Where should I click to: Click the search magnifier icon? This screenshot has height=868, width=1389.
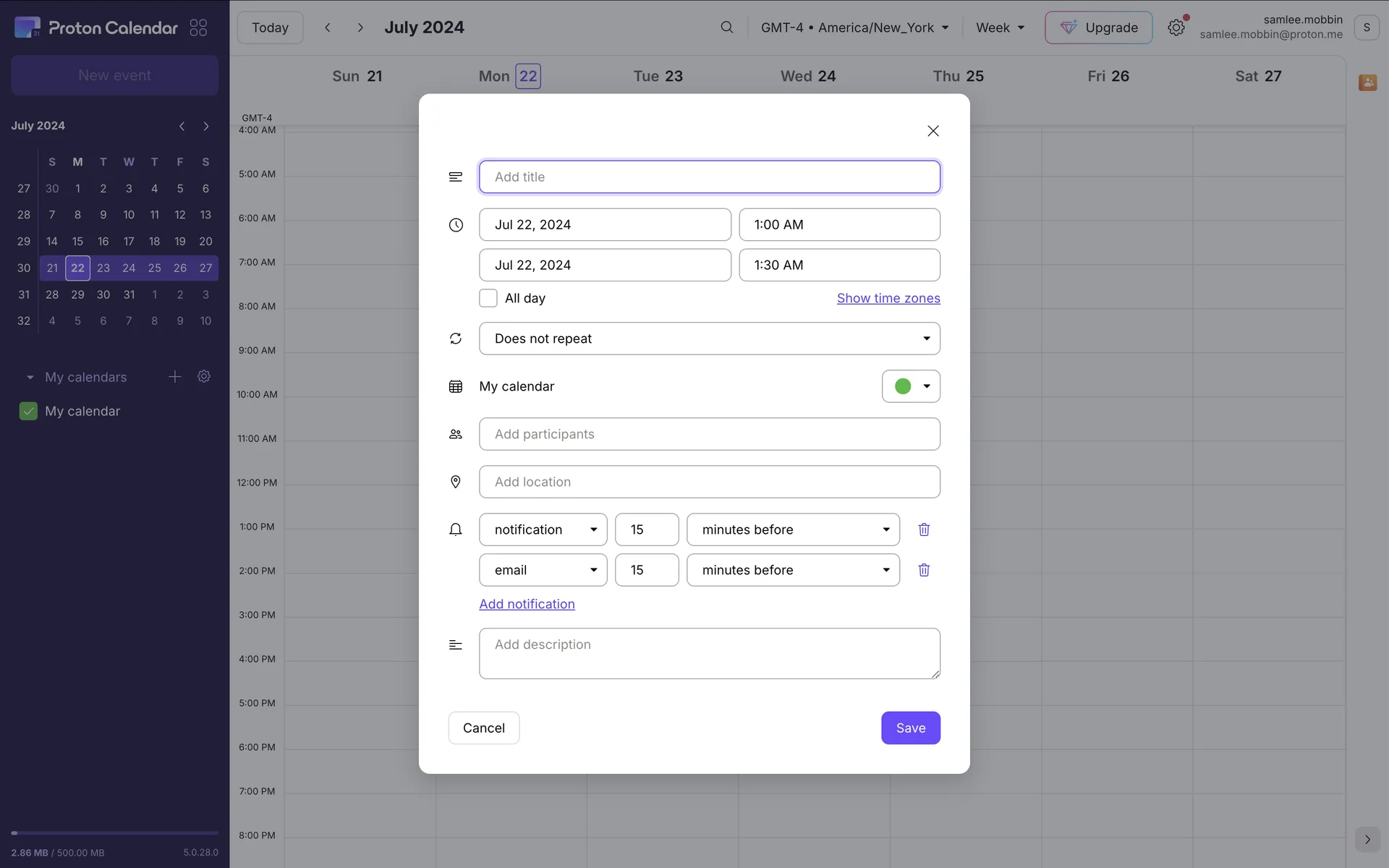click(726, 27)
